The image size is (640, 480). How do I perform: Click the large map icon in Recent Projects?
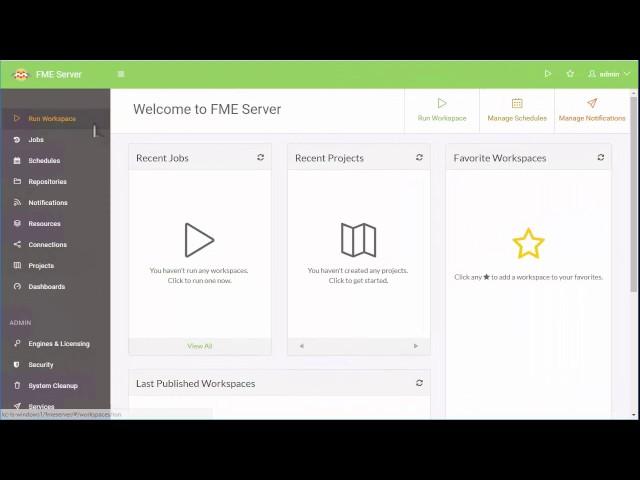[x=358, y=240]
